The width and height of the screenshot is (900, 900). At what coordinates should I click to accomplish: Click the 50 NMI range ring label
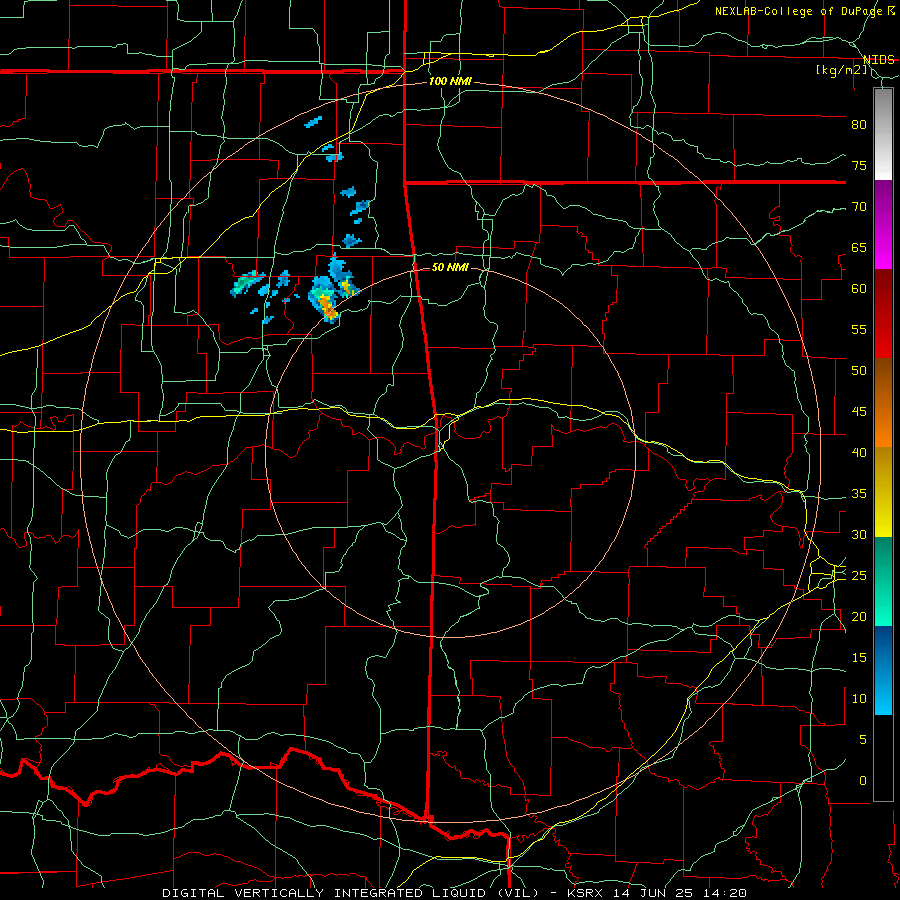pyautogui.click(x=450, y=267)
